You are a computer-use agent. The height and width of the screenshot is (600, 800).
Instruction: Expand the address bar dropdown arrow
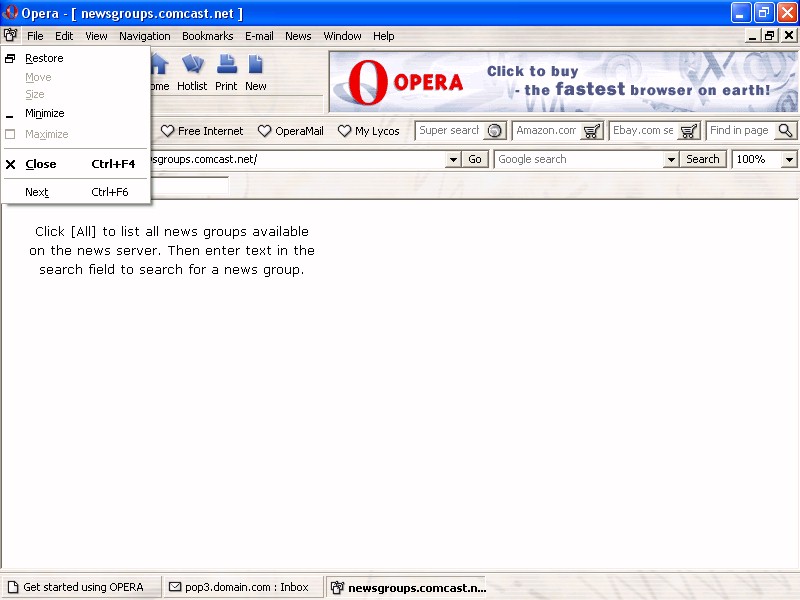tap(453, 160)
